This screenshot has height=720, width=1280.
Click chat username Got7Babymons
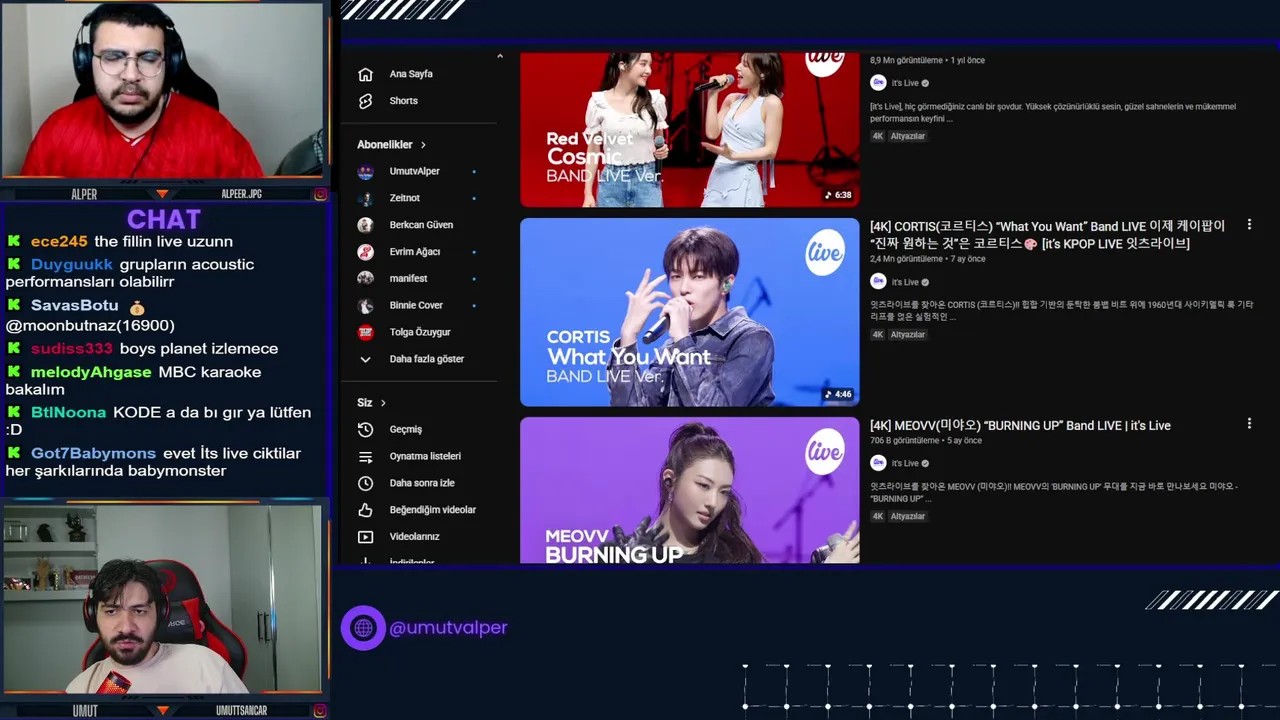coord(93,453)
